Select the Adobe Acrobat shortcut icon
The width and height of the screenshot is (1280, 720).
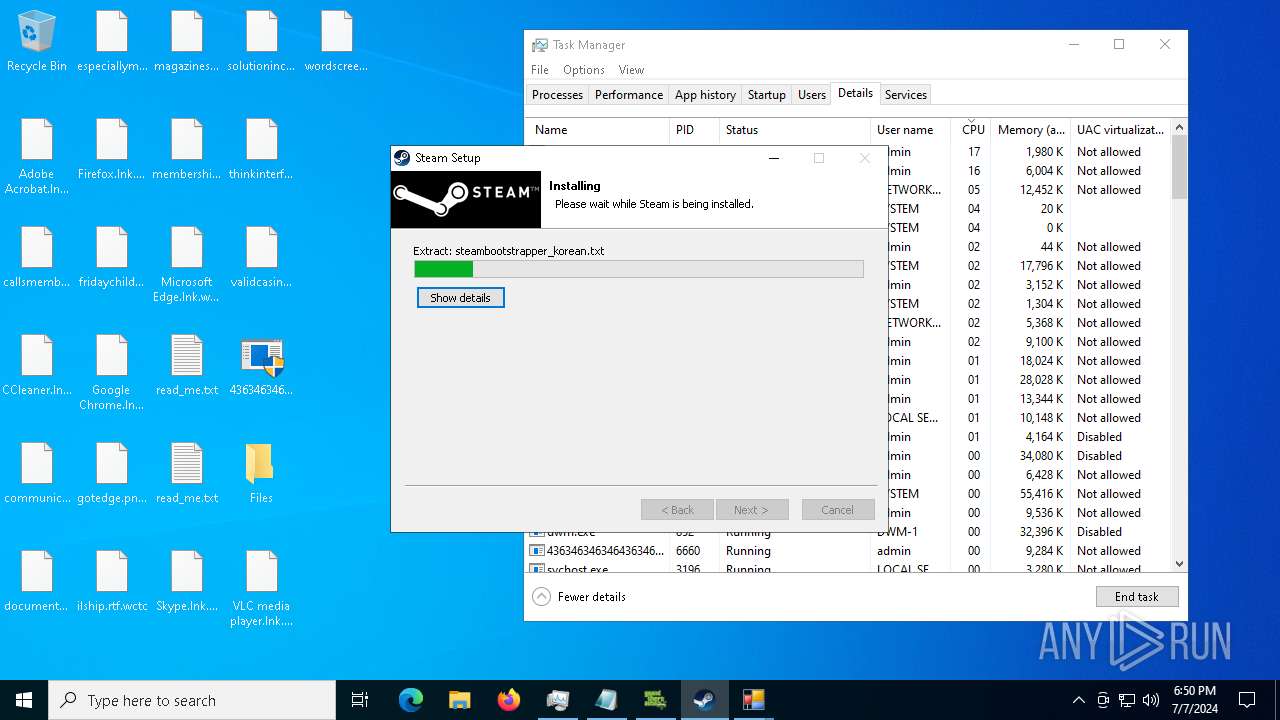[37, 157]
